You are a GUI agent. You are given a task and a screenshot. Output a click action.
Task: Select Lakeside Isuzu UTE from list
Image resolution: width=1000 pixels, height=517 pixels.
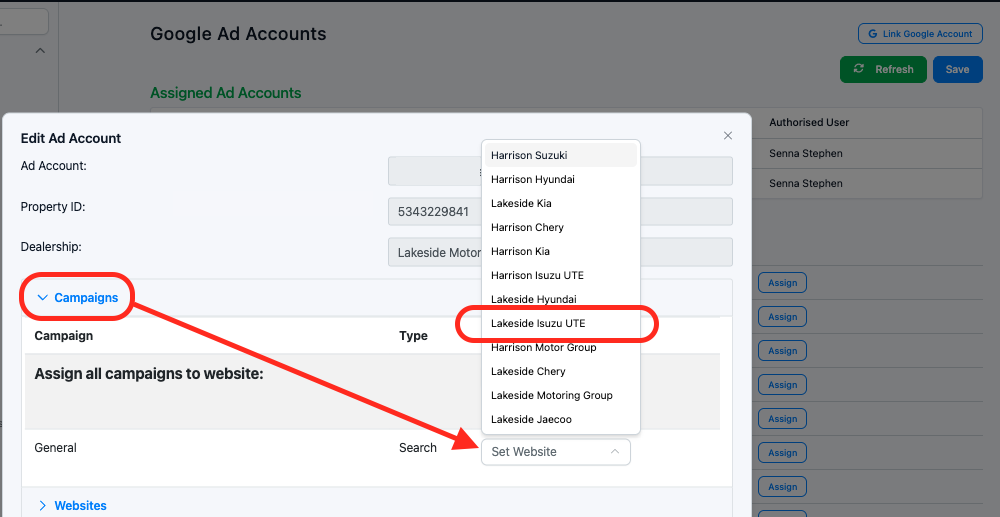pyautogui.click(x=538, y=324)
